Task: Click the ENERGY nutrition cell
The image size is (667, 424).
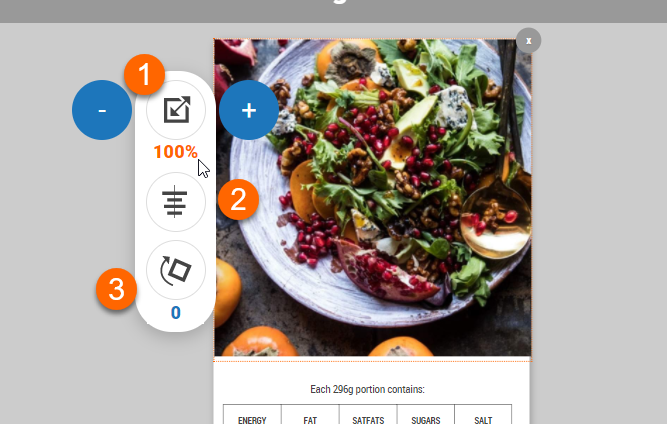Action: click(x=252, y=415)
